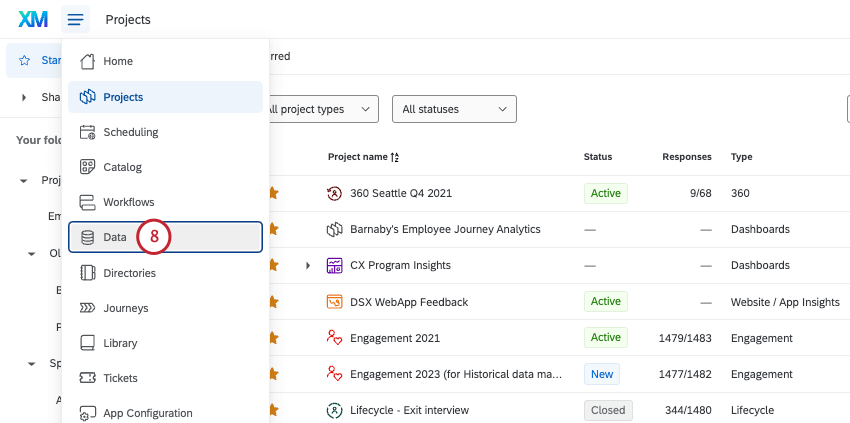Expand the CX Program Insights row
The width and height of the screenshot is (850, 423).
308,265
